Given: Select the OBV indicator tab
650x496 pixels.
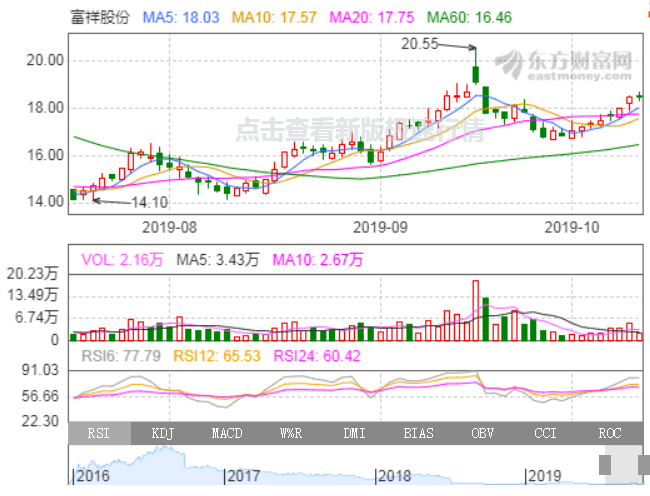Looking at the screenshot, I should [x=482, y=433].
